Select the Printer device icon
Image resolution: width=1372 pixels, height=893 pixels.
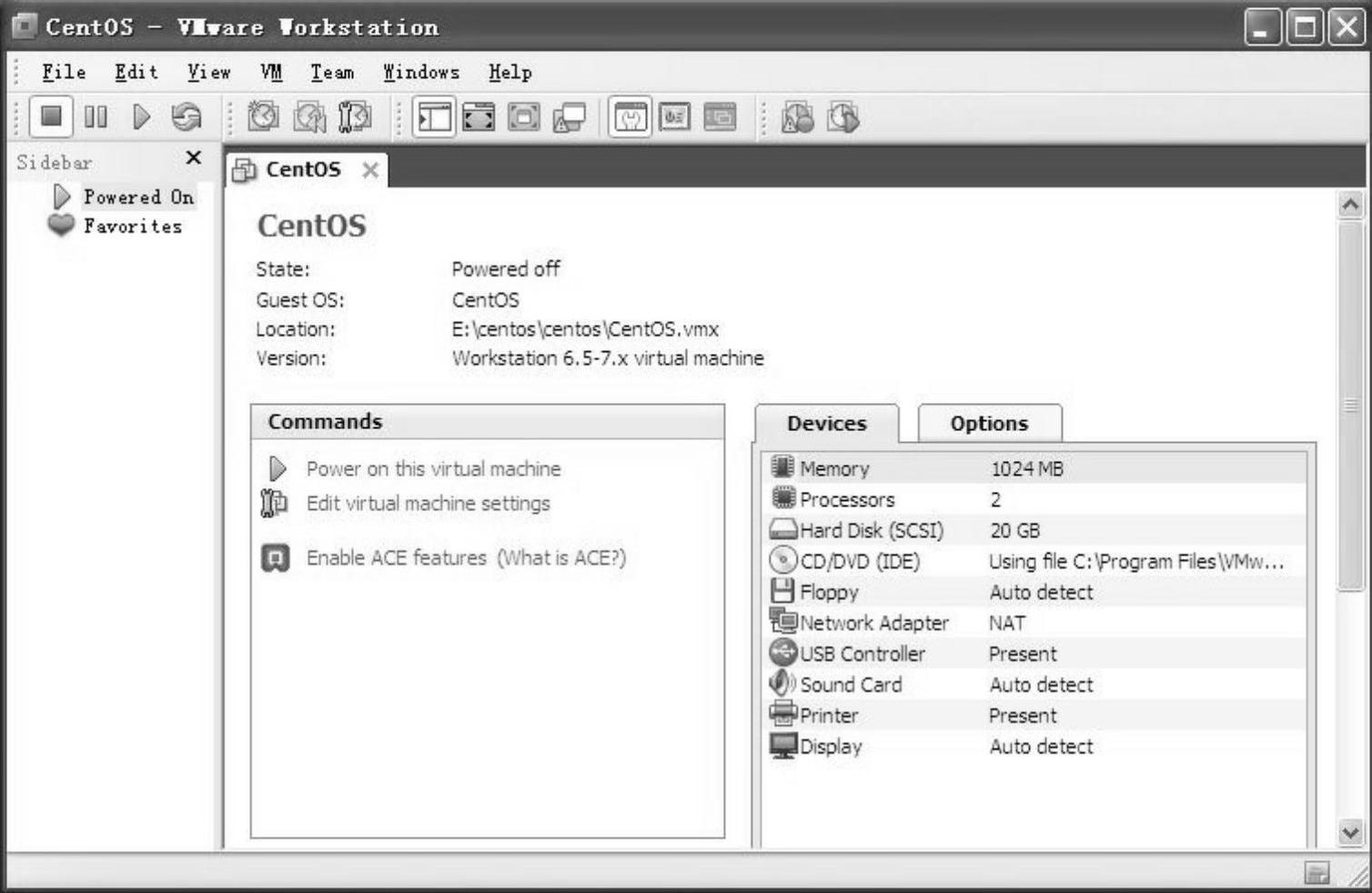tap(782, 714)
